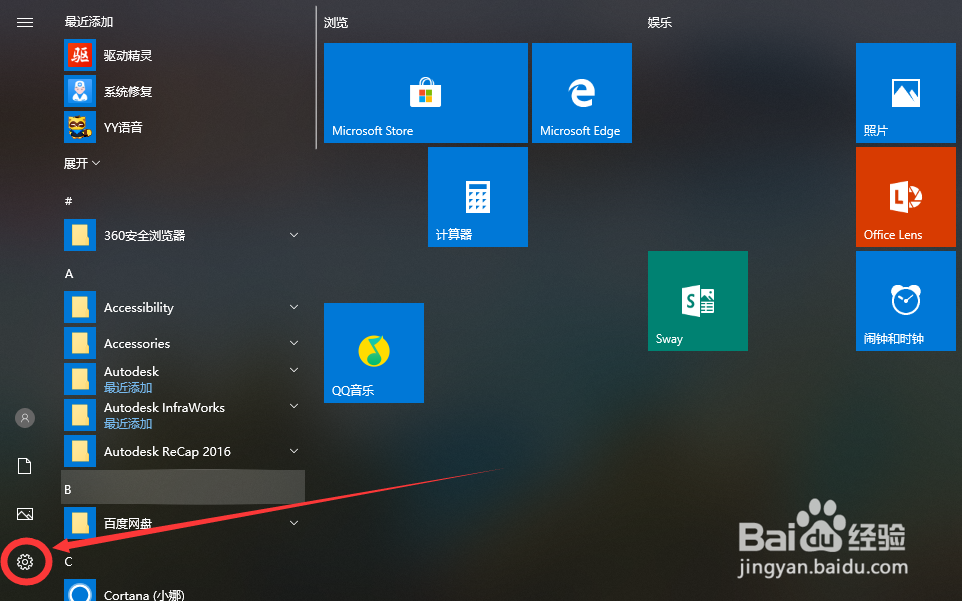Expand the 百度网盘 folder chevron
The width and height of the screenshot is (962, 601).
pyautogui.click(x=294, y=523)
